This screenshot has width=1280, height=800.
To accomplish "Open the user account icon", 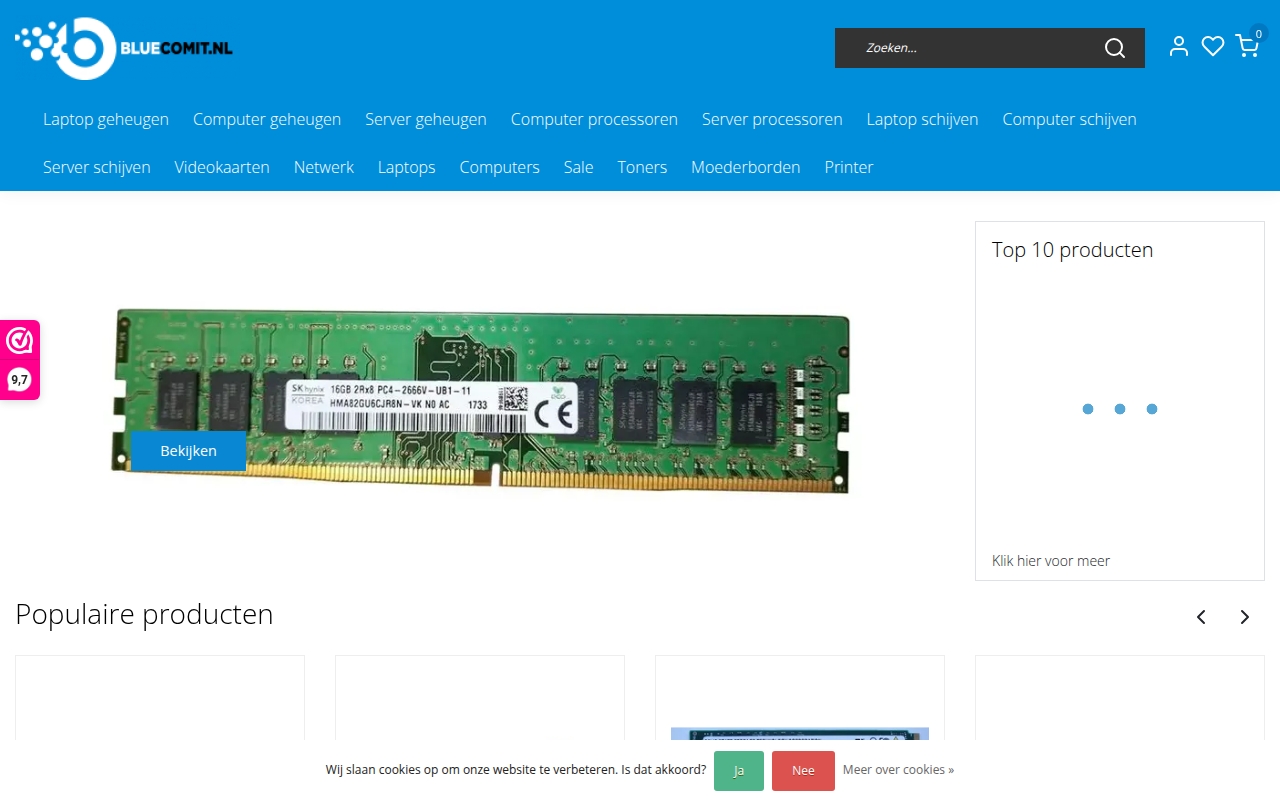I will coord(1179,46).
